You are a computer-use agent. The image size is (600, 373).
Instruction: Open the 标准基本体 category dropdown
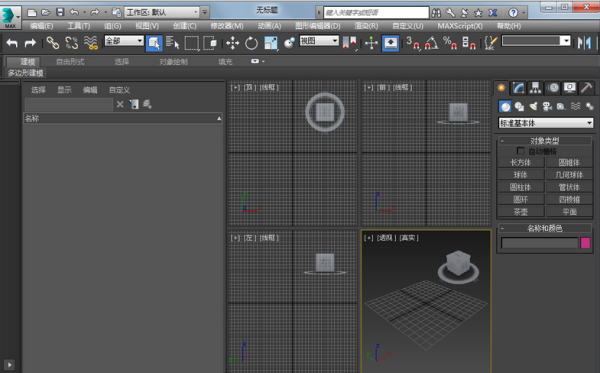coord(546,123)
